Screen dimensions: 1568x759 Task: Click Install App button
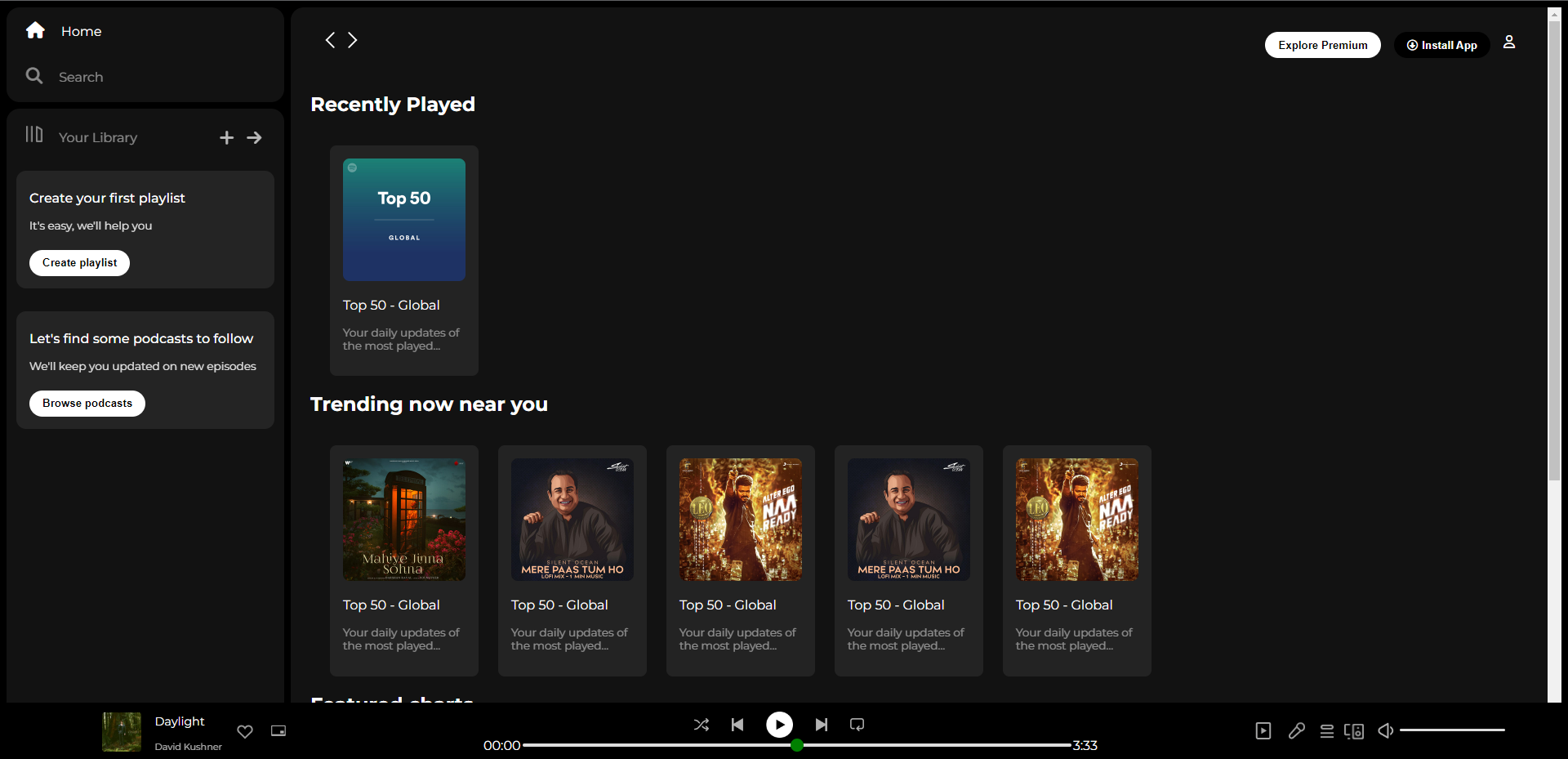(1442, 45)
